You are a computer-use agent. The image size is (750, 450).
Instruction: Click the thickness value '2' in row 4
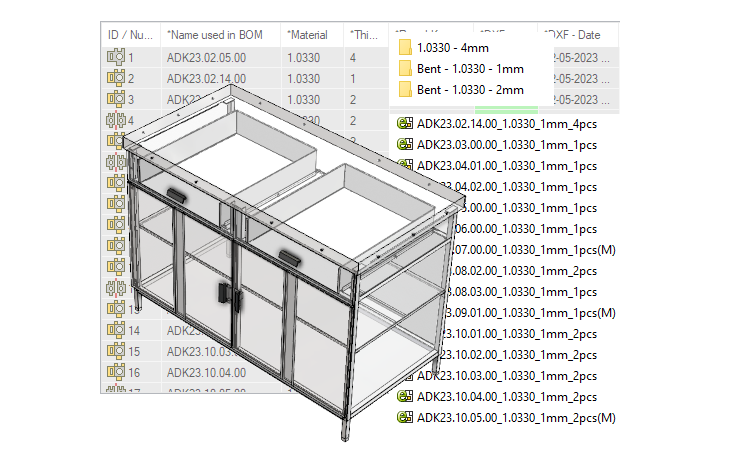pyautogui.click(x=353, y=121)
